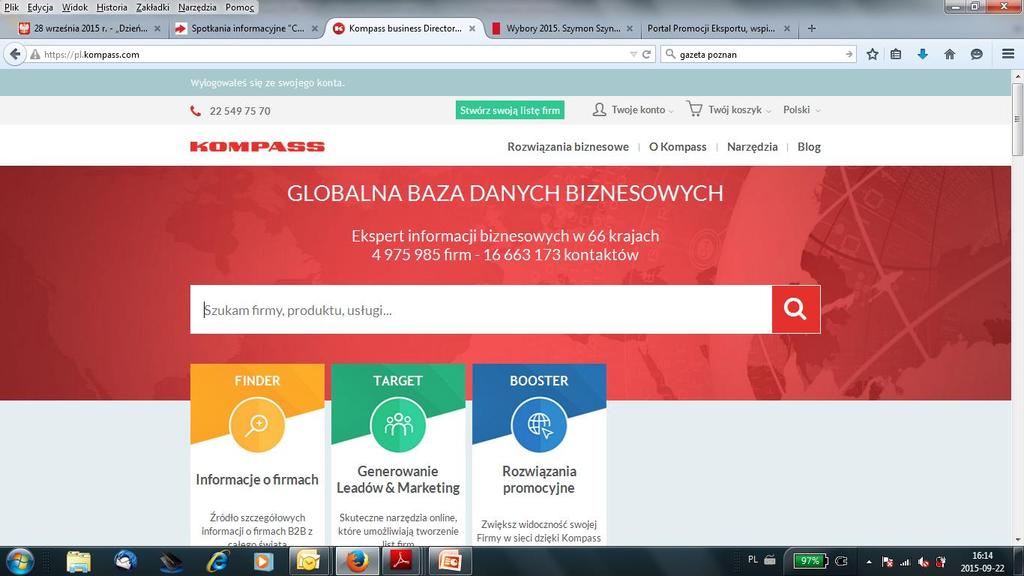
Task: Switch to 'Wybory 2015. Szymon Szyn...' tab
Action: tap(562, 29)
